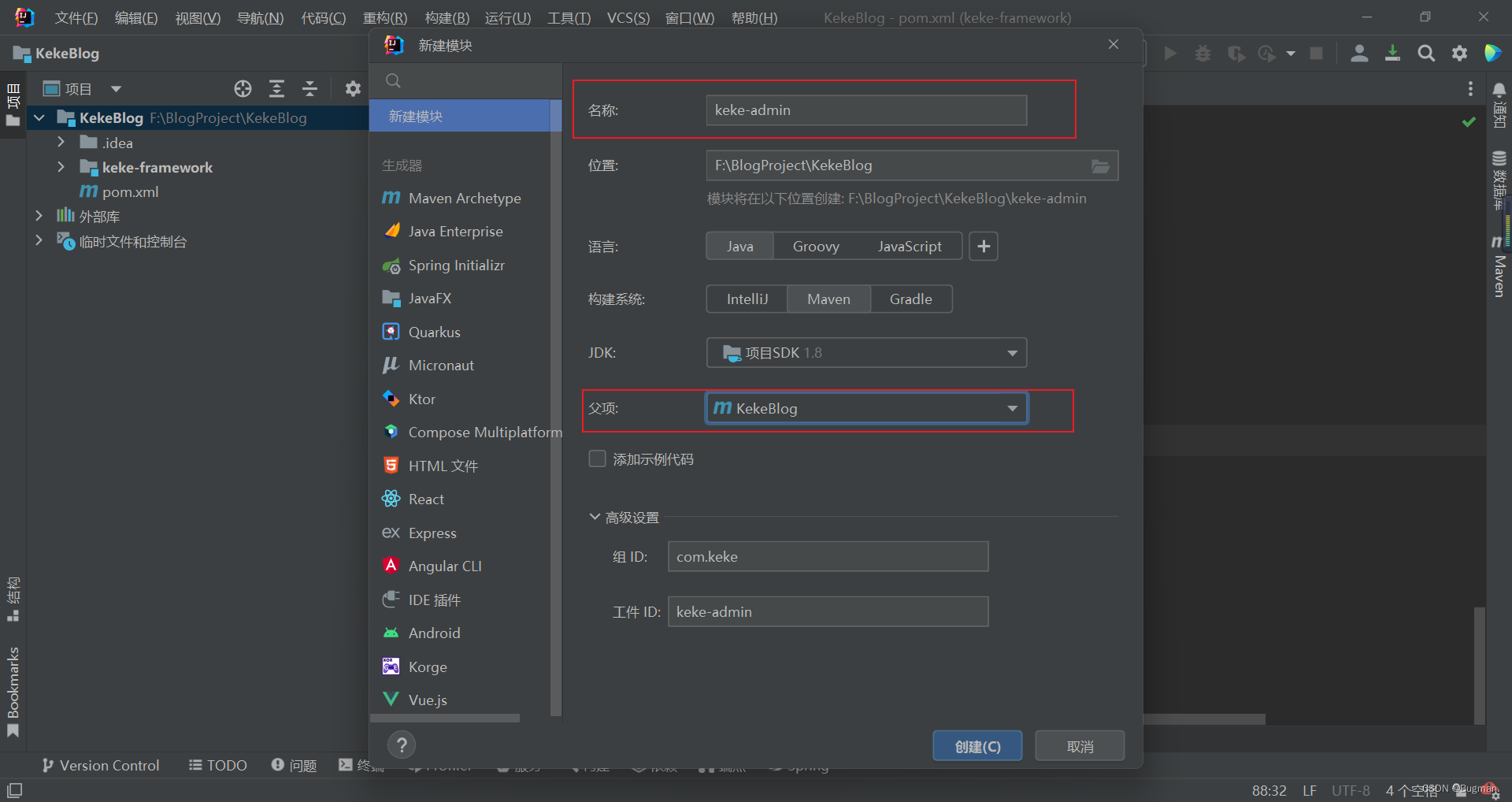This screenshot has width=1512, height=802.
Task: Open the JDK 项目SDK 1.8 dropdown
Action: click(x=866, y=353)
